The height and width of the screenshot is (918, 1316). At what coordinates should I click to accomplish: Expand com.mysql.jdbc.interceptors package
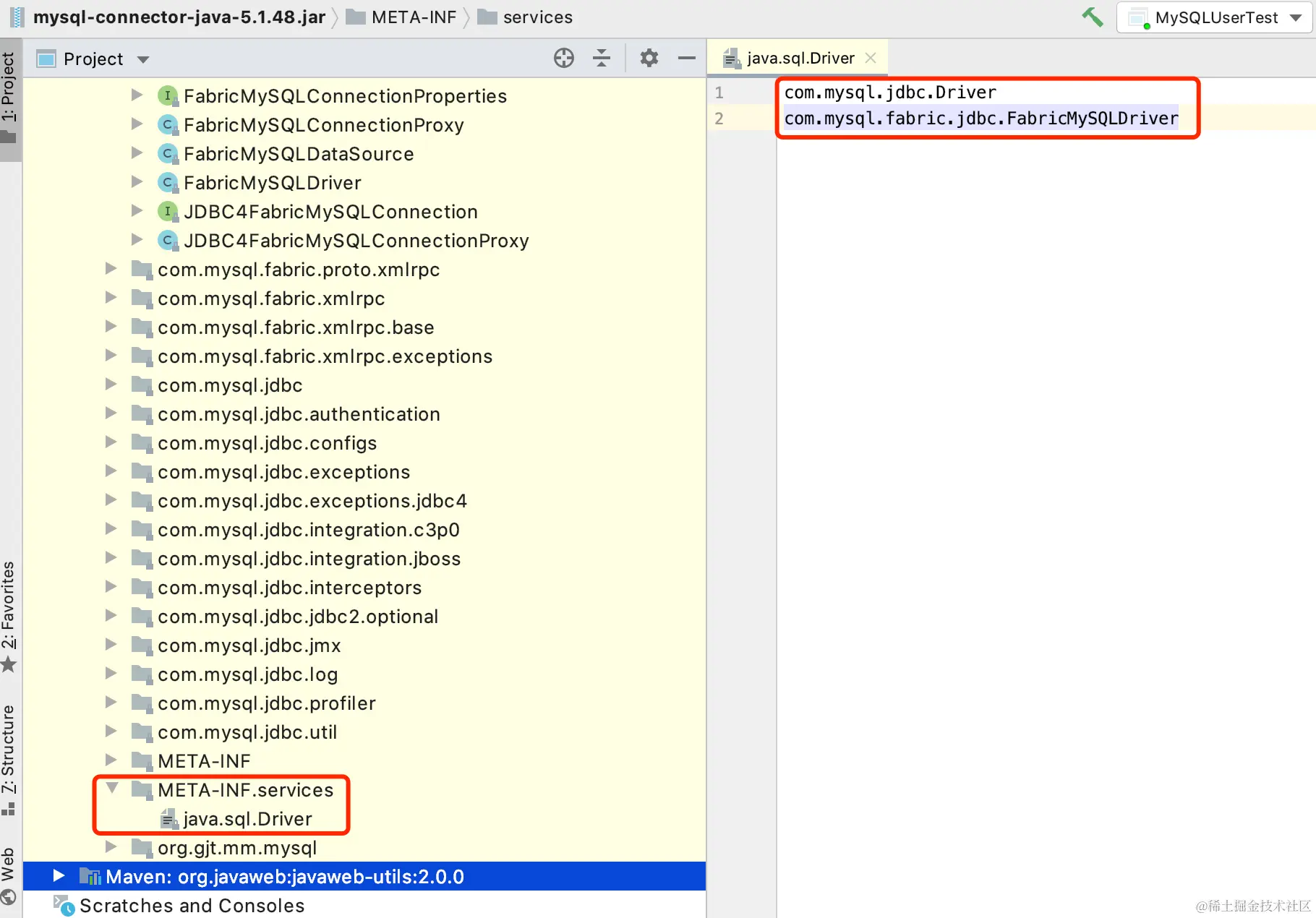click(111, 587)
